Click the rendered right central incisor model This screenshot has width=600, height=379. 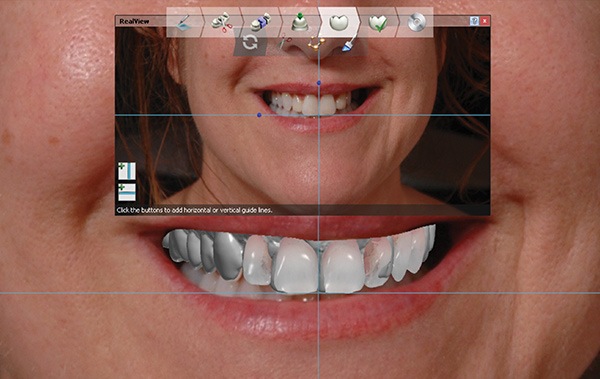(295, 266)
